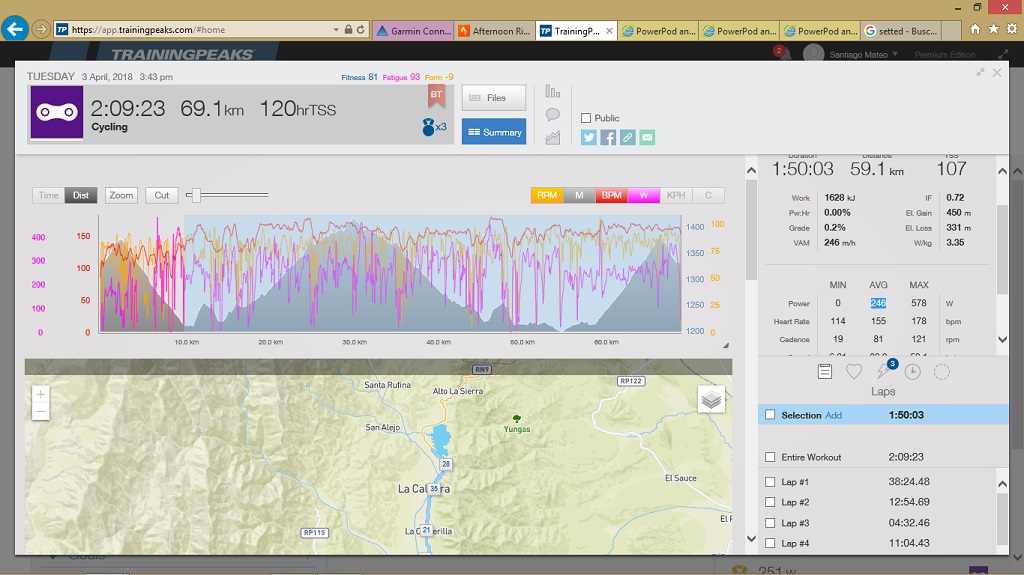Image resolution: width=1024 pixels, height=575 pixels.
Task: Click the chart smoothing slider handle
Action: pyautogui.click(x=197, y=195)
